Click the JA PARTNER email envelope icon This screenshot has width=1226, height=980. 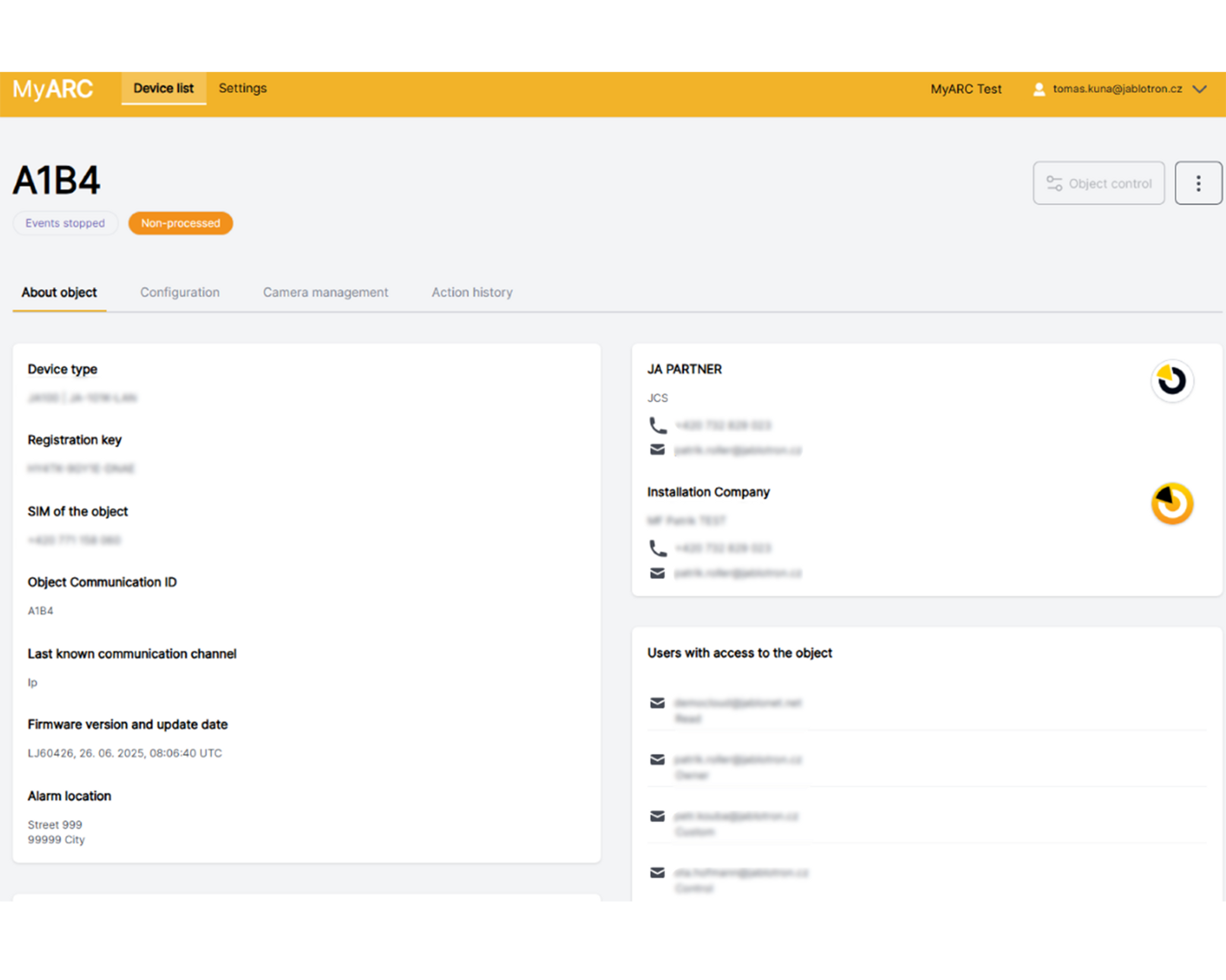[657, 450]
